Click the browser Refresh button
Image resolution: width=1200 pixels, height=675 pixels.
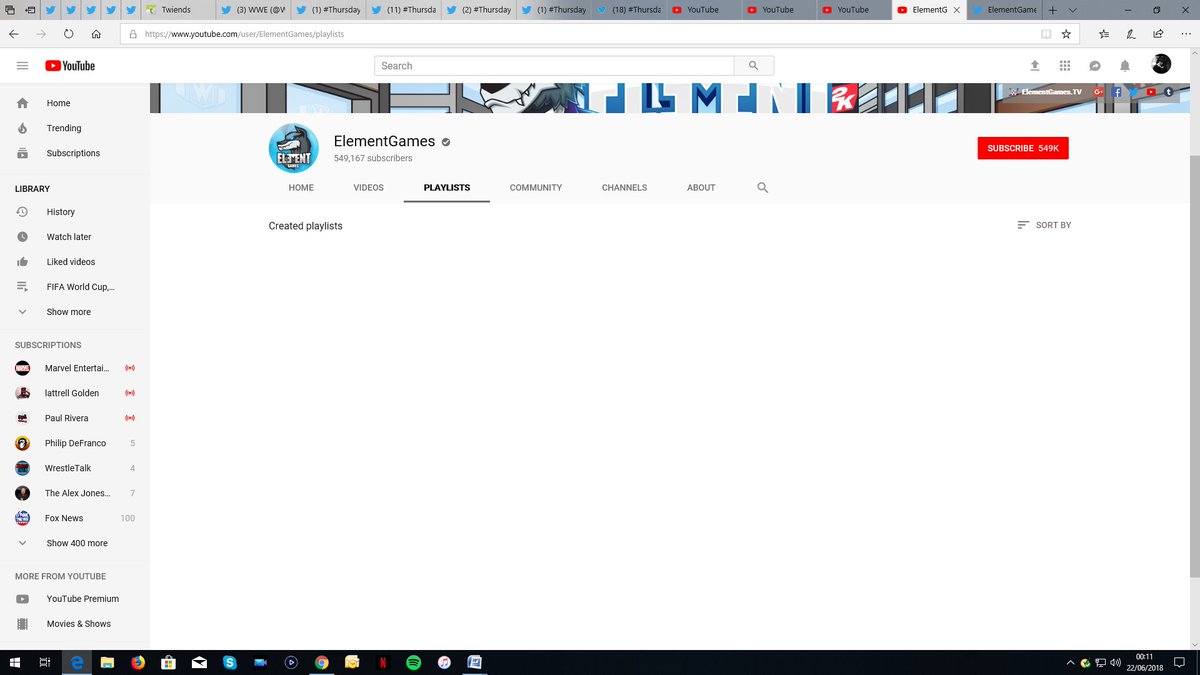[x=68, y=33]
